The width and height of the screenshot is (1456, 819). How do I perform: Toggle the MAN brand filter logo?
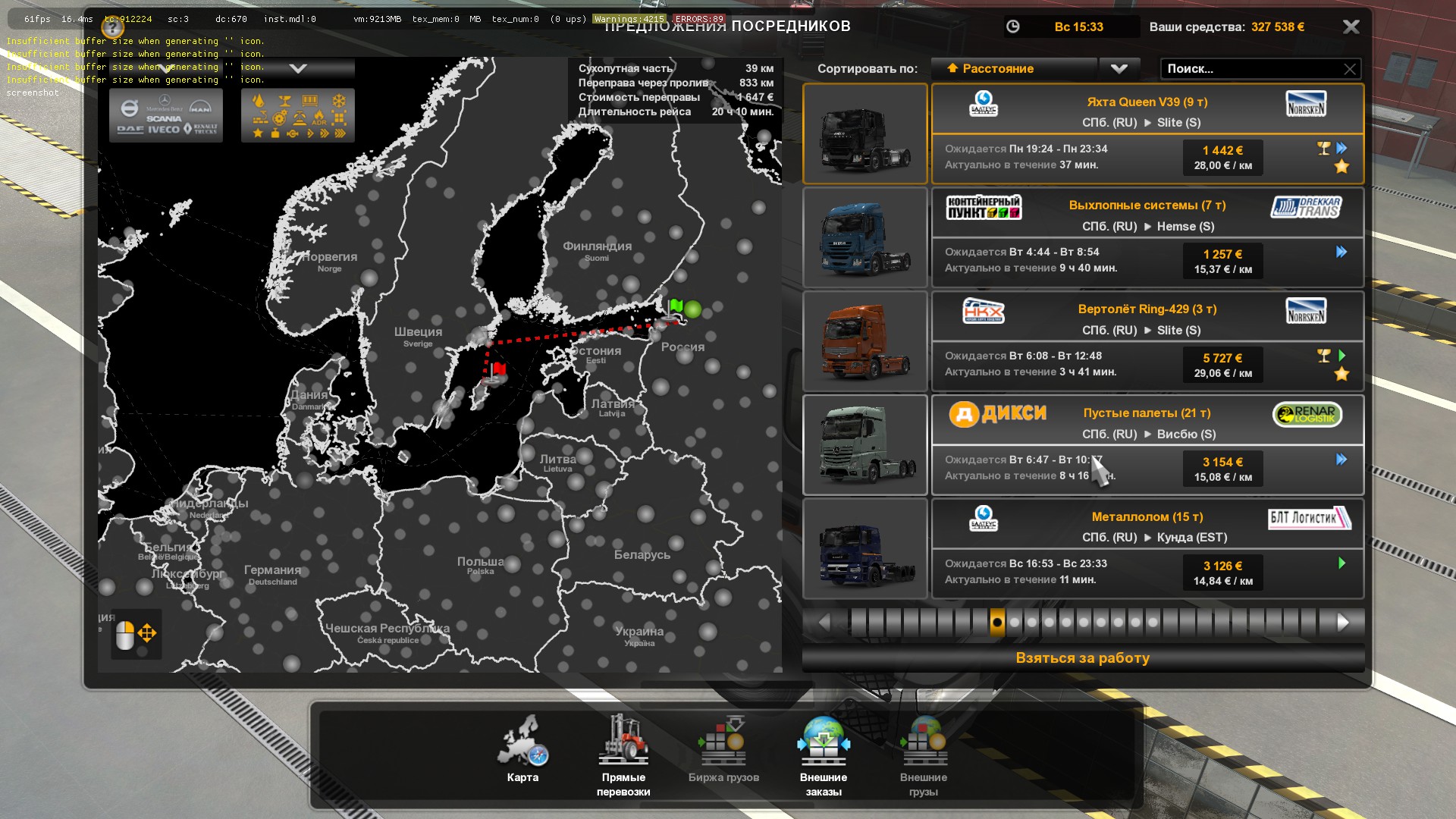click(200, 106)
